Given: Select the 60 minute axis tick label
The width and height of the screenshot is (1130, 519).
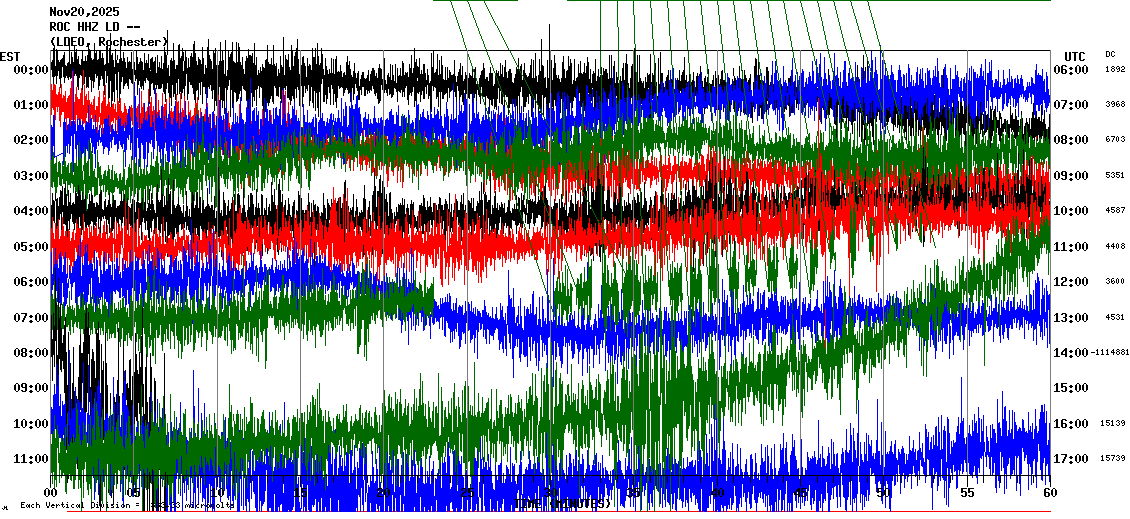Looking at the screenshot, I should point(1048,493).
